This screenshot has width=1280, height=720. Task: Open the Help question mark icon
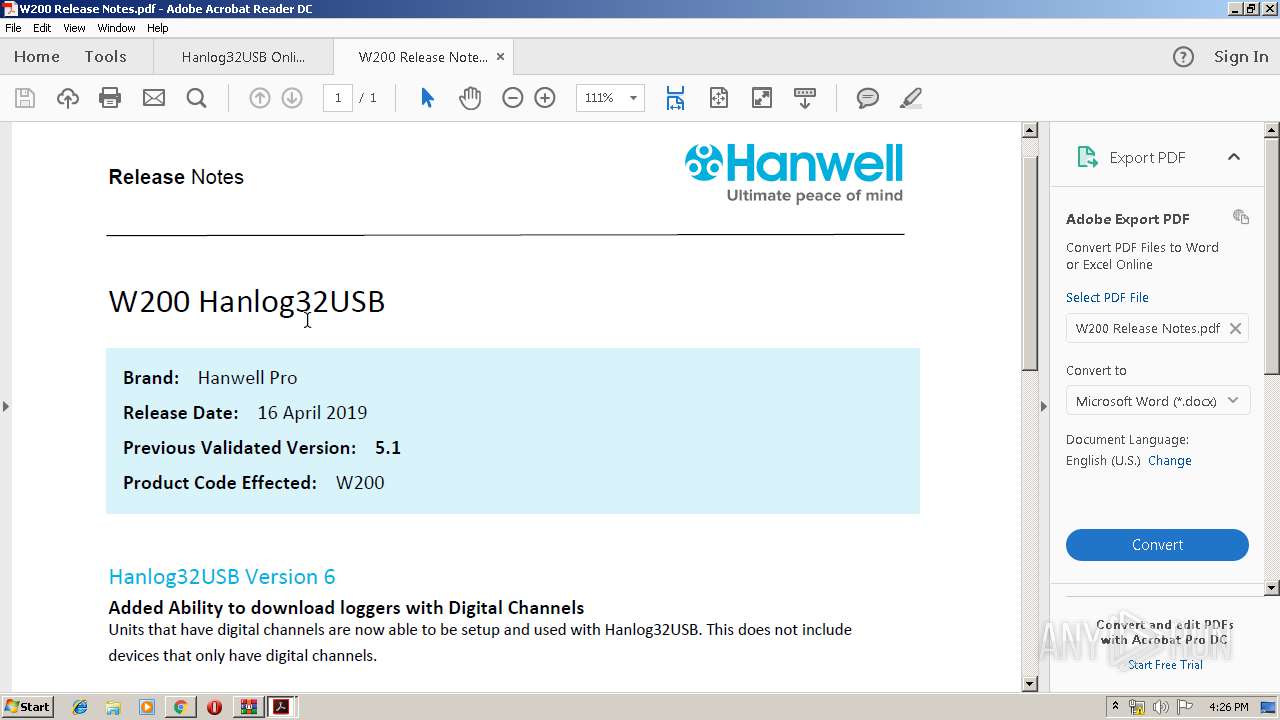coord(1183,57)
